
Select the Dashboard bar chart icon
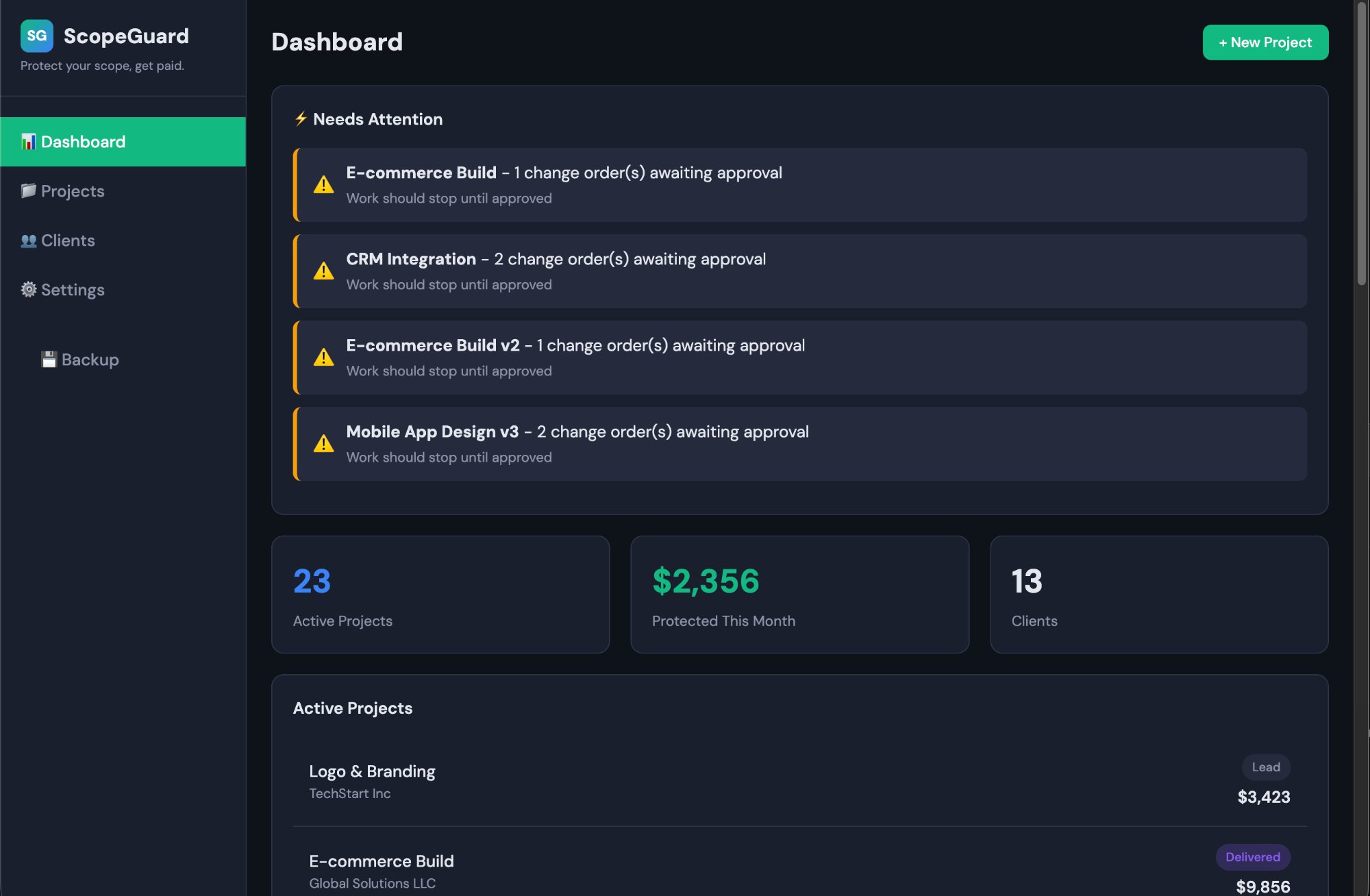click(x=29, y=141)
